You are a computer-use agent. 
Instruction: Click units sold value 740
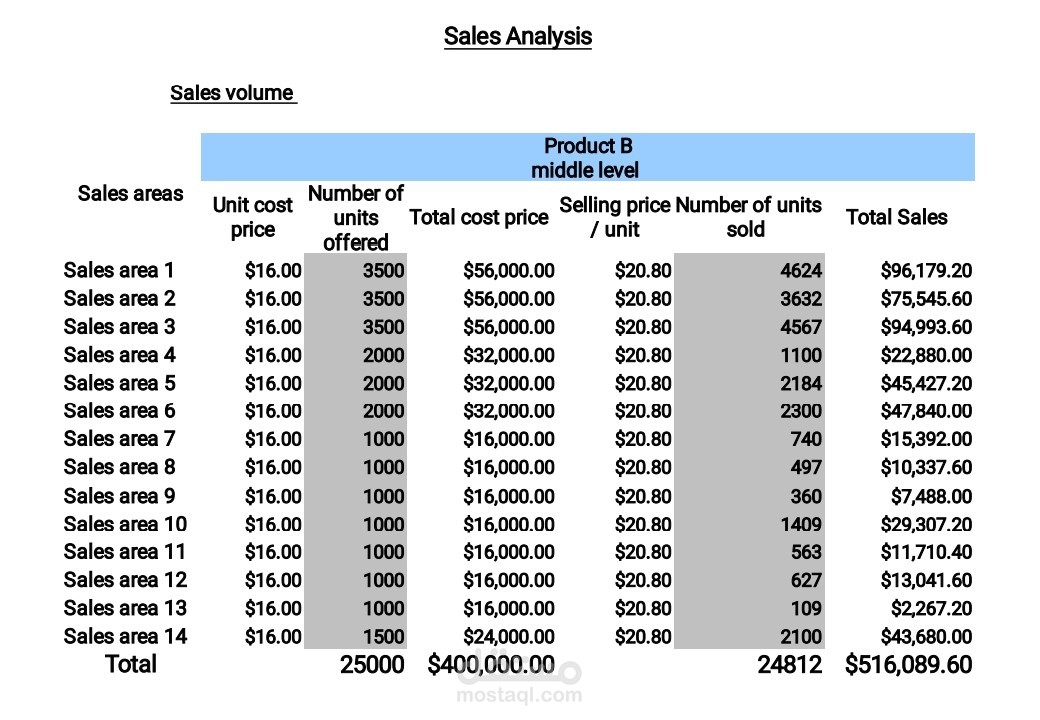pos(806,439)
